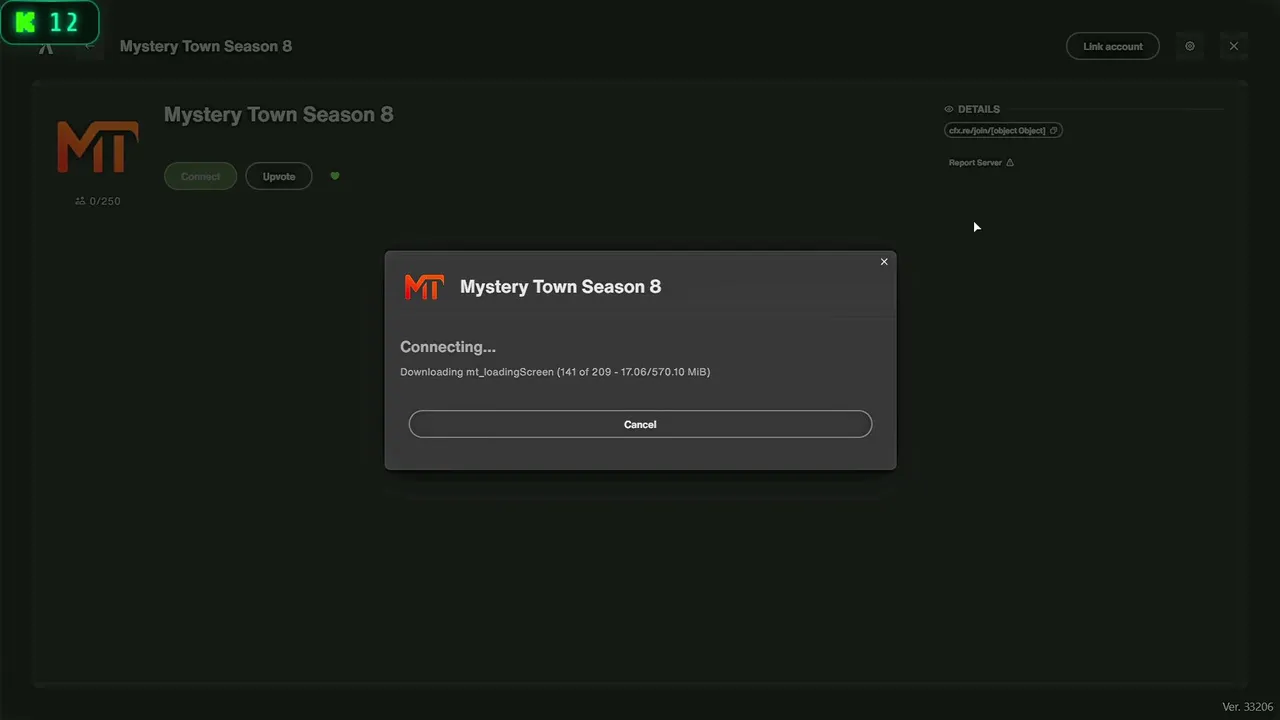Screen dimensions: 1280x720
Task: Click the Downloading mt_loadingScreen status text
Action: coord(555,372)
